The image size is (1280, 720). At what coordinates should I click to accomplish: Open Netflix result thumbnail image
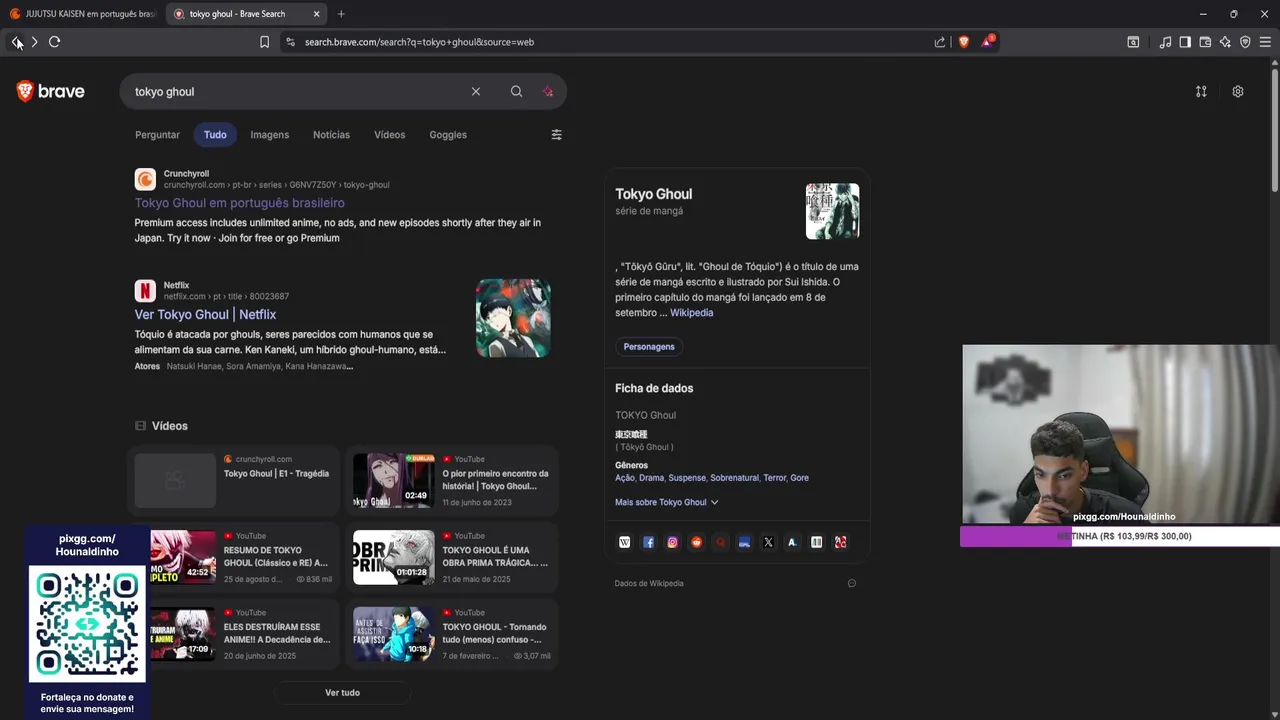[x=513, y=318]
